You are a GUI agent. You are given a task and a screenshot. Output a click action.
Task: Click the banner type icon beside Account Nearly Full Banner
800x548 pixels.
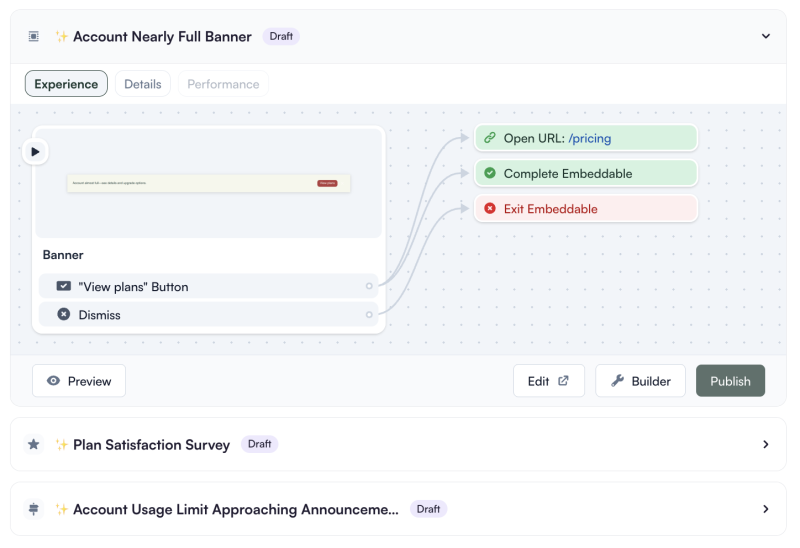34,36
